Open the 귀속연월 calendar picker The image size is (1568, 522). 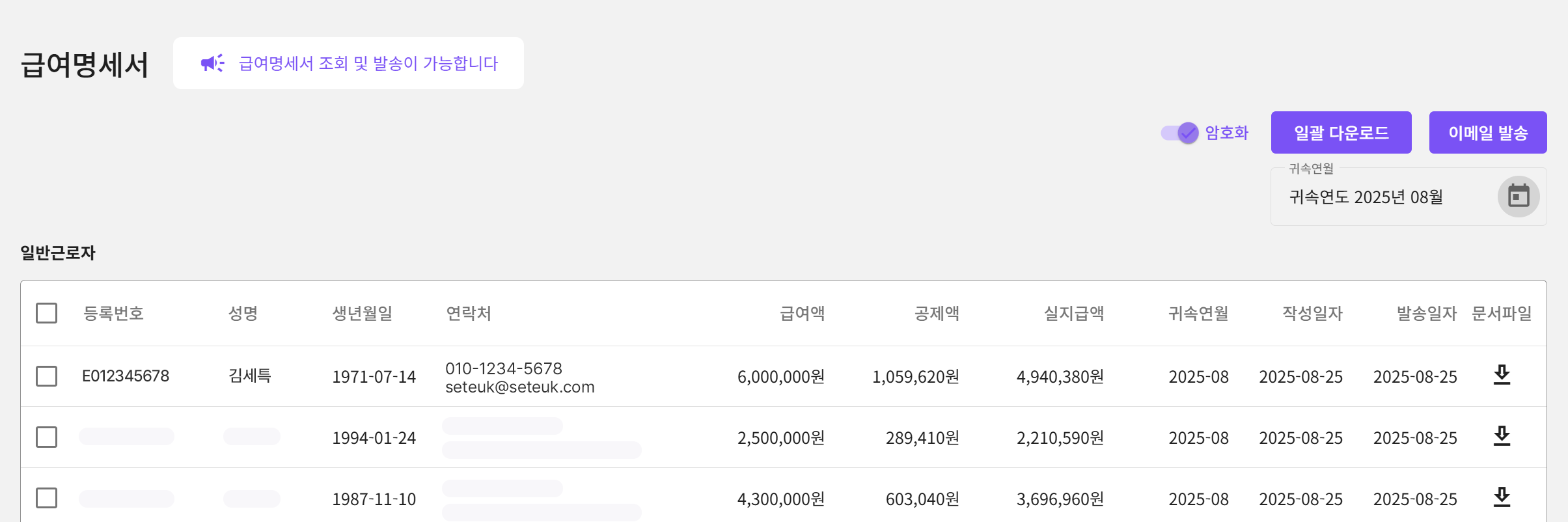pyautogui.click(x=1518, y=196)
